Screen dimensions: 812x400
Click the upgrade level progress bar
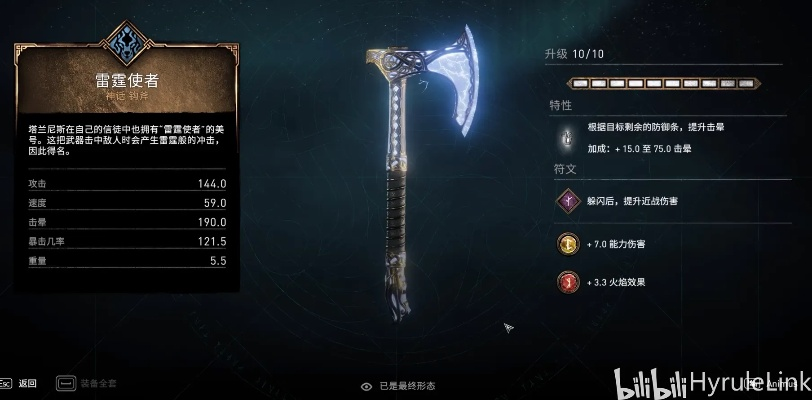tap(665, 83)
